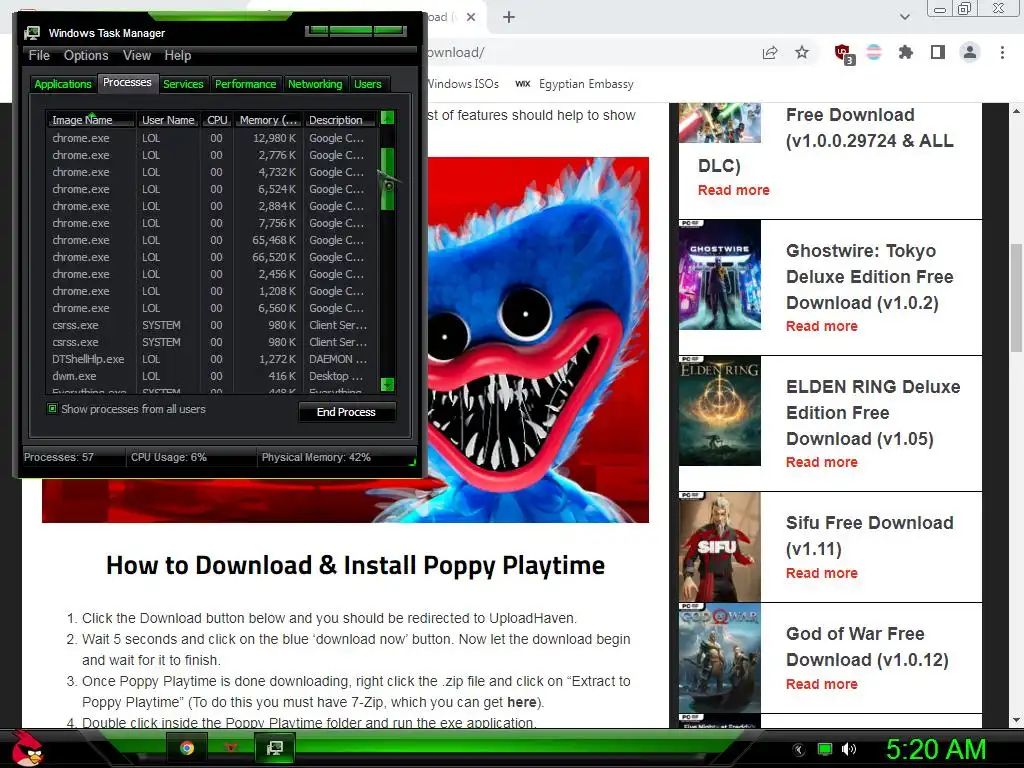Click the Physical Memory: 42% status
Screen dimensions: 1024x768
click(316, 457)
